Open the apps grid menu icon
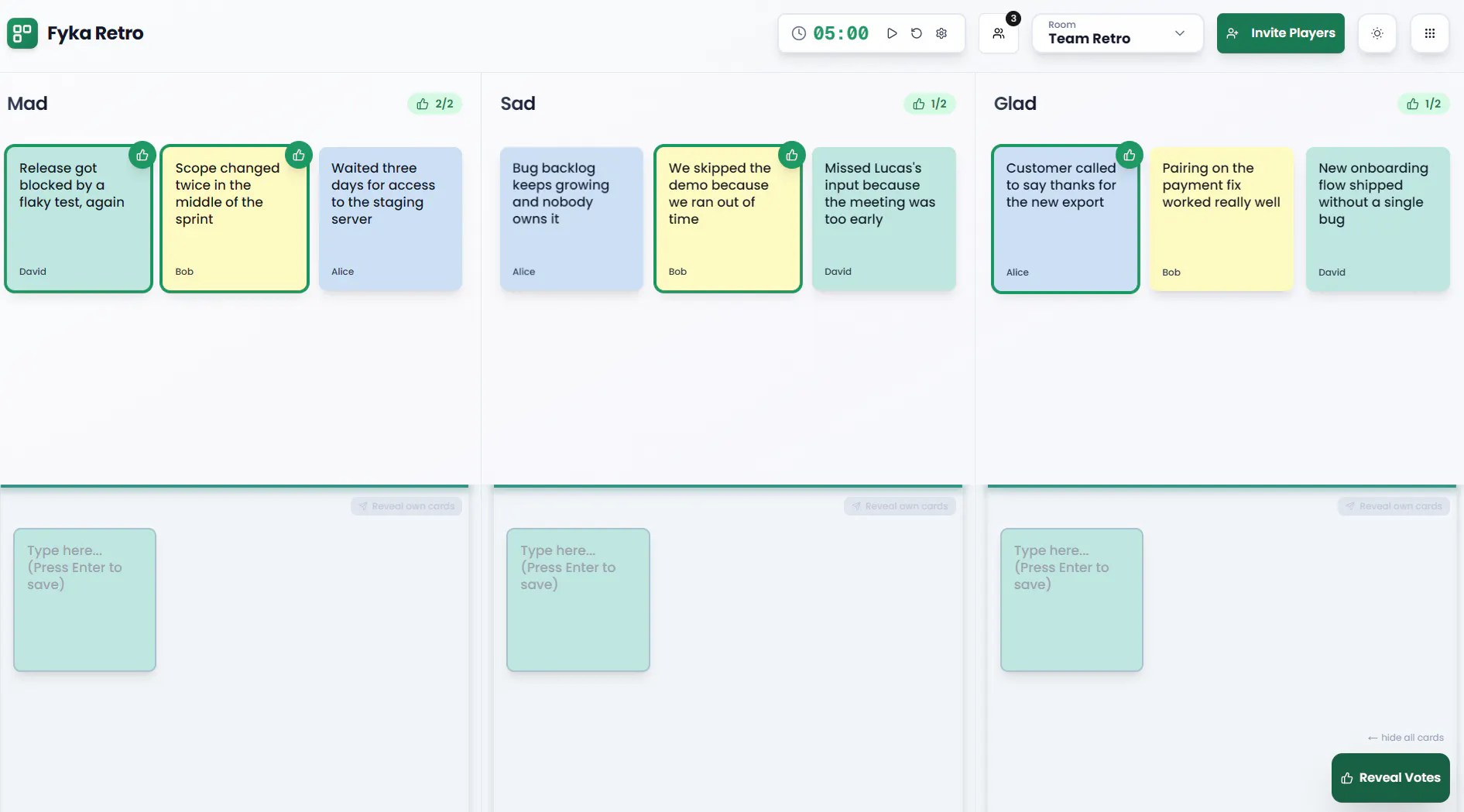 point(1430,33)
